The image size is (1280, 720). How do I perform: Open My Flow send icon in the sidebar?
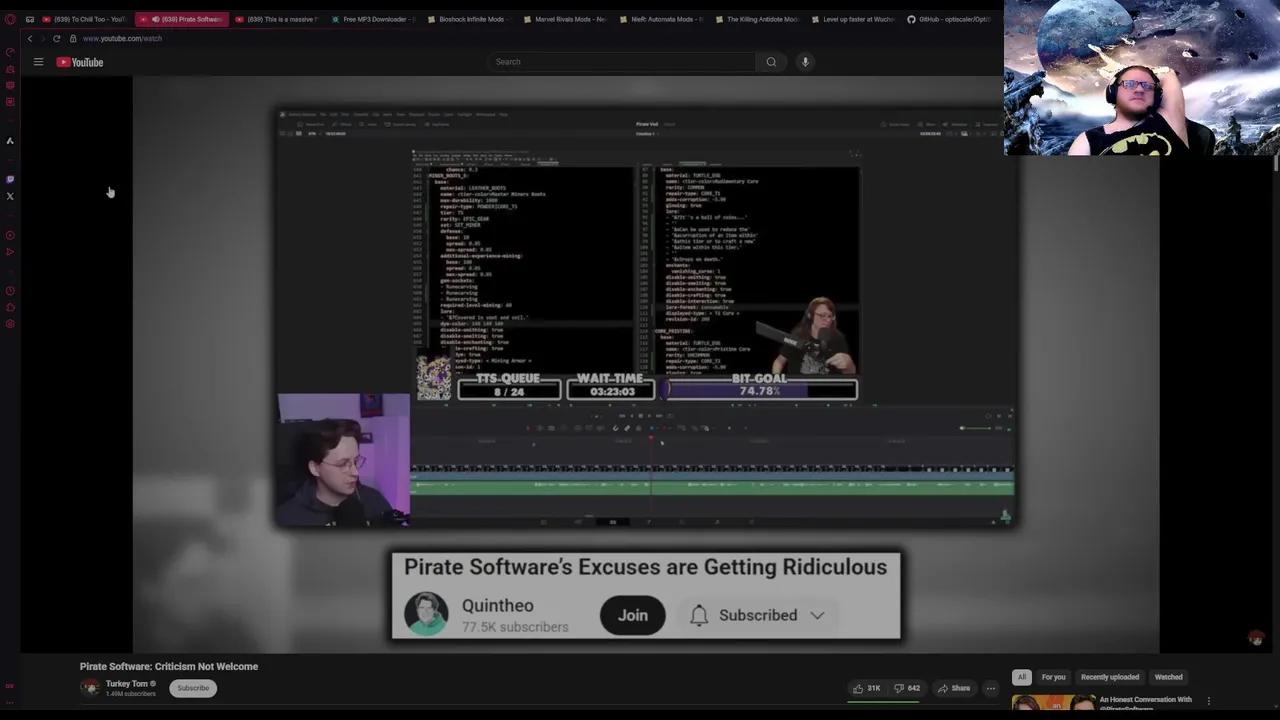click(x=10, y=252)
